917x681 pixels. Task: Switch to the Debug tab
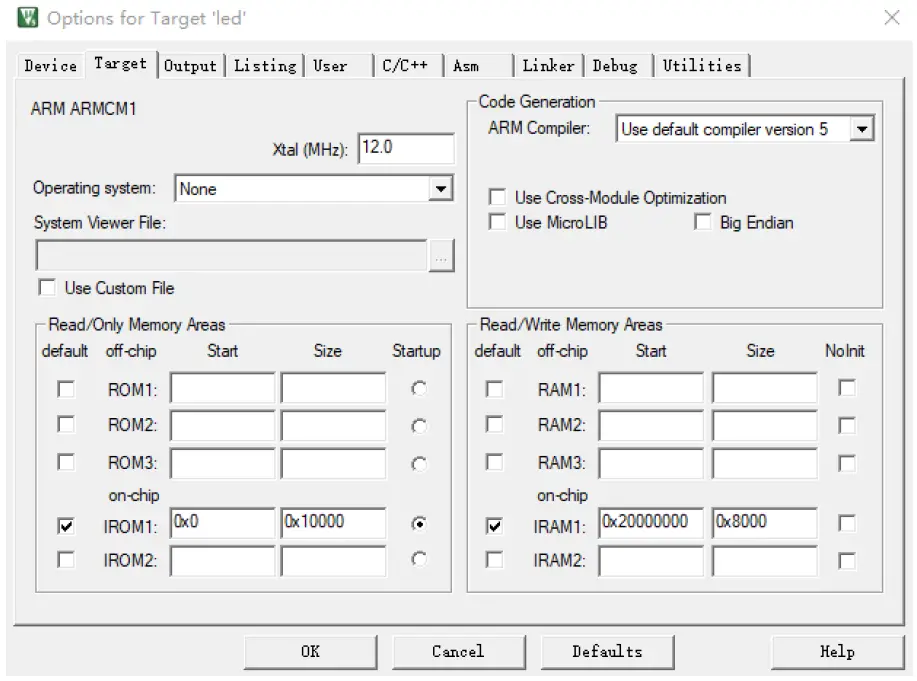(617, 65)
